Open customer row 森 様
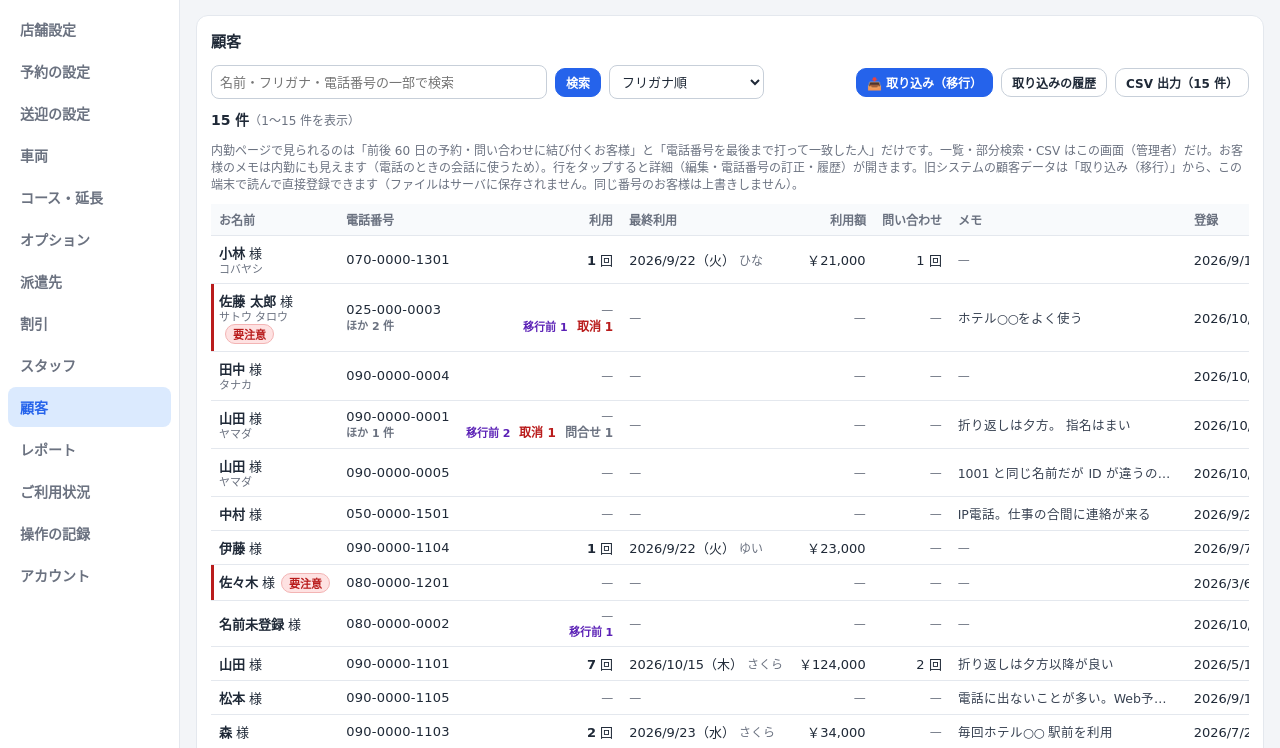Image resolution: width=1280 pixels, height=748 pixels. [730, 732]
